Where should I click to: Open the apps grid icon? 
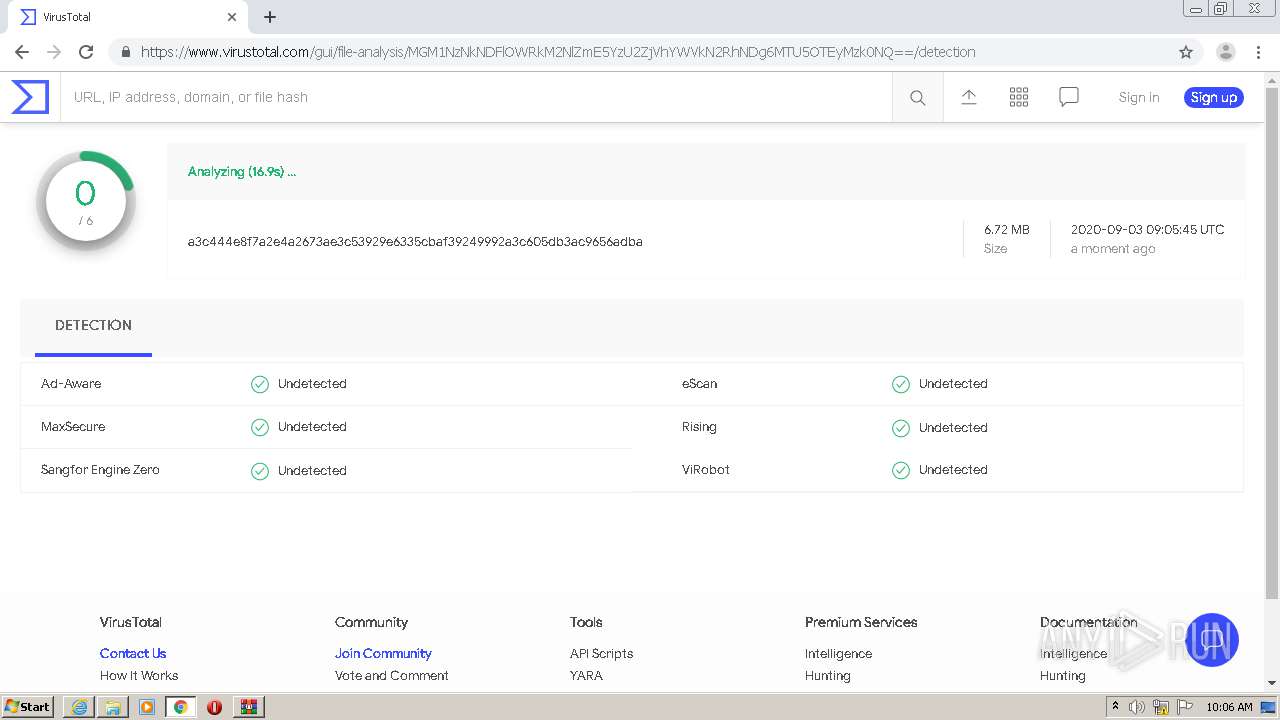point(1019,97)
